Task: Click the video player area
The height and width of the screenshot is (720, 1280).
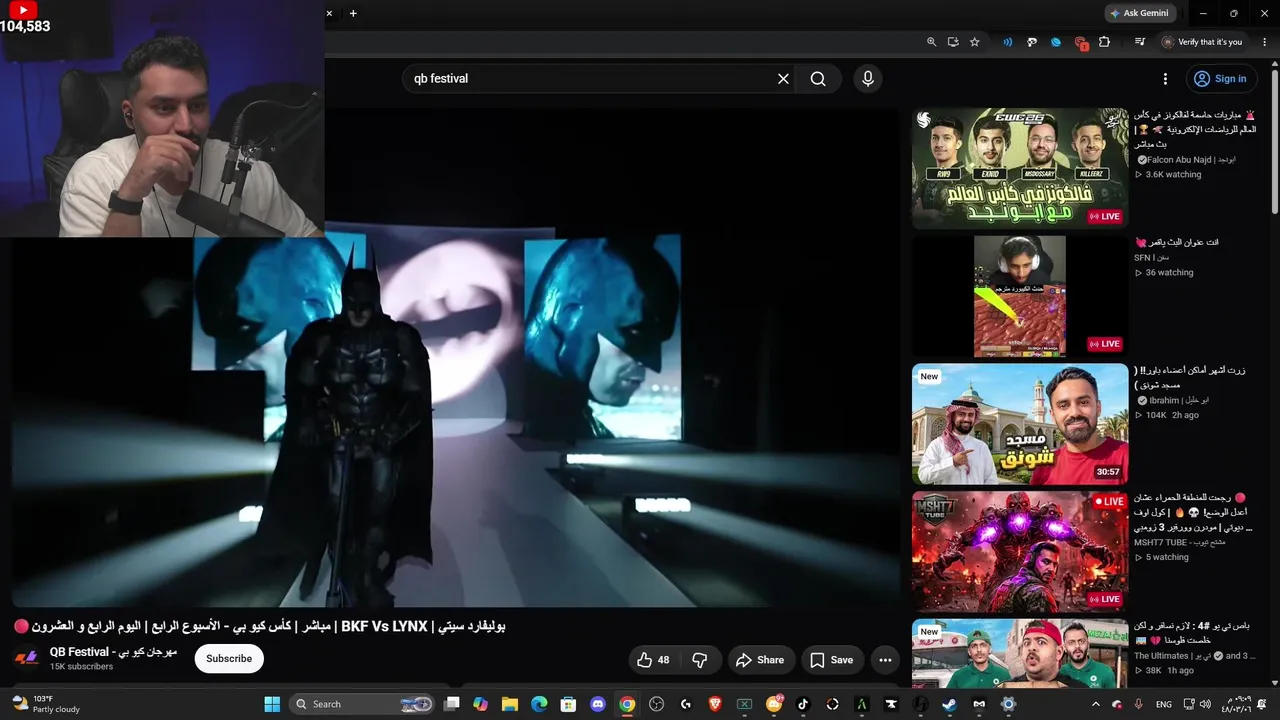Action: click(x=456, y=357)
